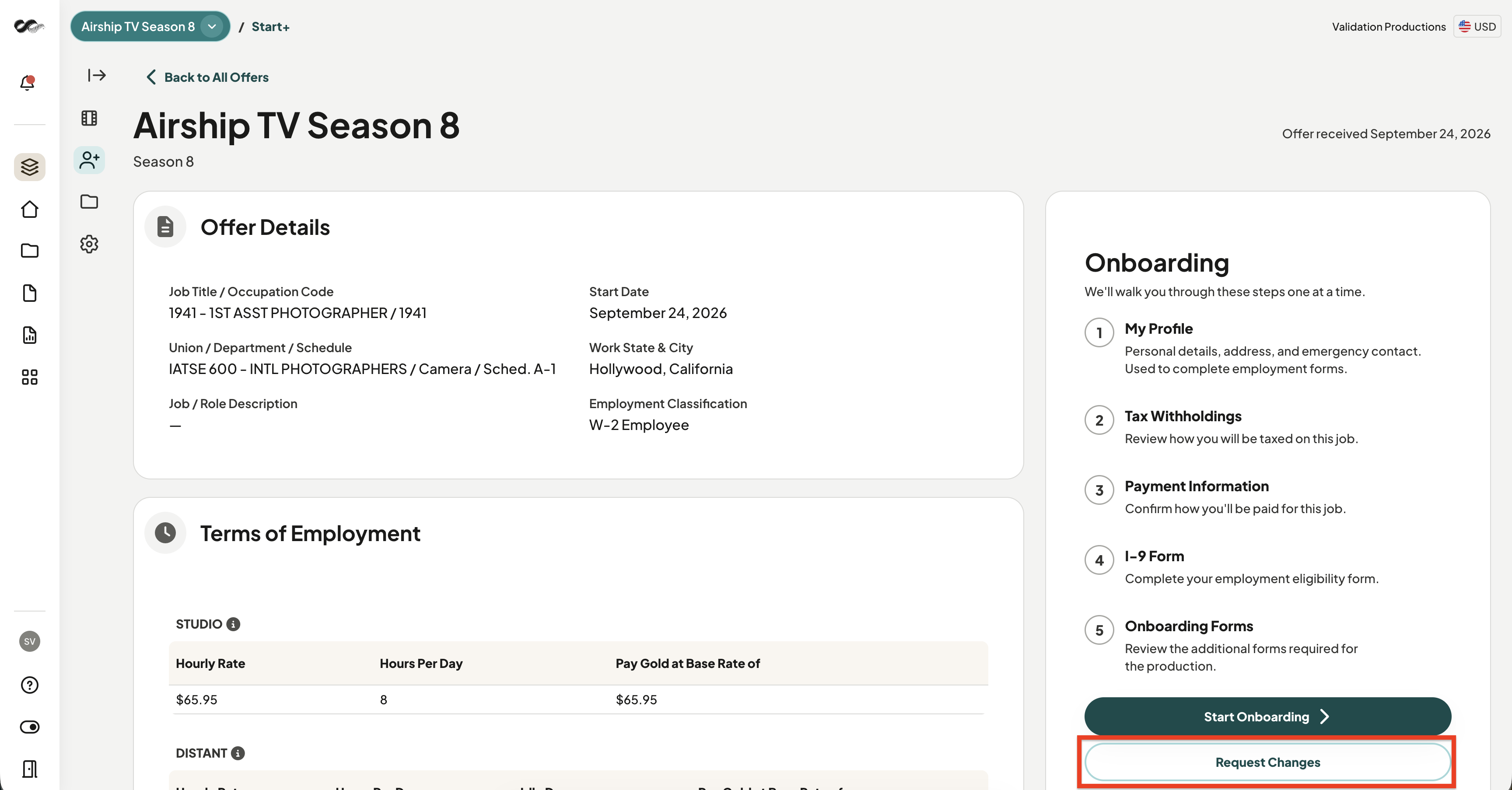Select step 3 Payment Information

pyautogui.click(x=1215, y=497)
